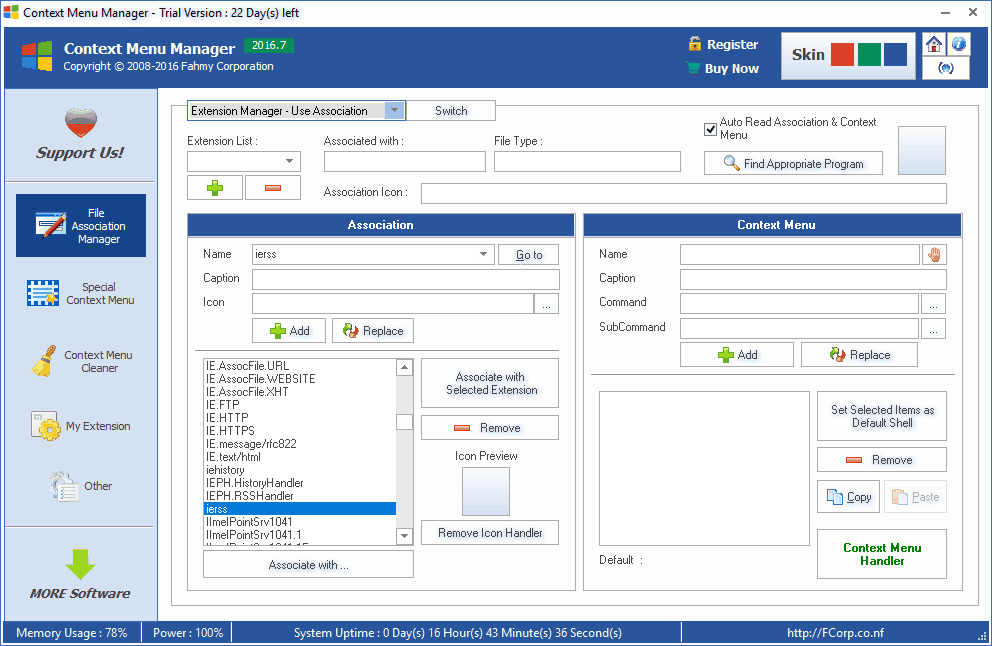Screen dimensions: 992x646
Task: Click the Context Menu Name field
Action: [800, 254]
